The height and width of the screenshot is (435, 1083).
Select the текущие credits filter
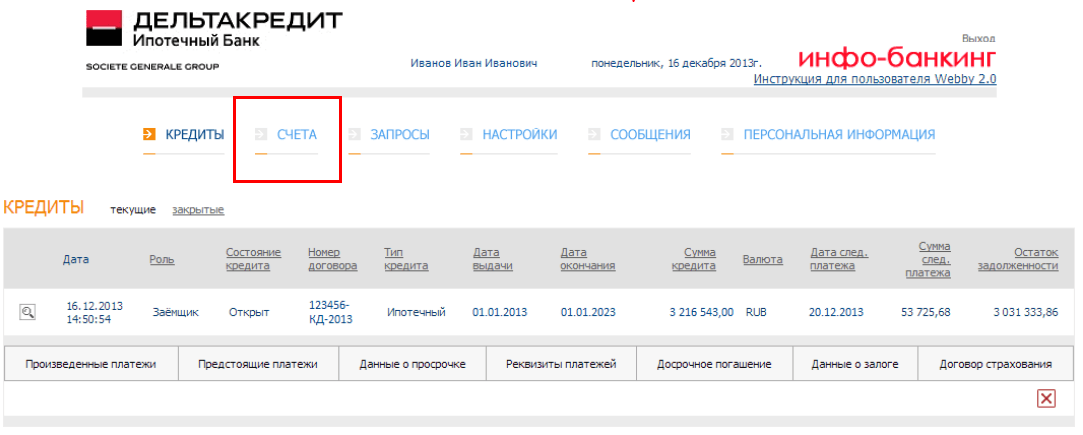click(x=133, y=210)
